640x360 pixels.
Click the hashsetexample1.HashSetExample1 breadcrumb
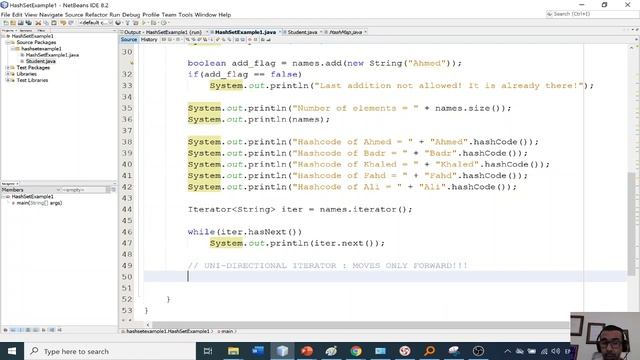point(167,331)
